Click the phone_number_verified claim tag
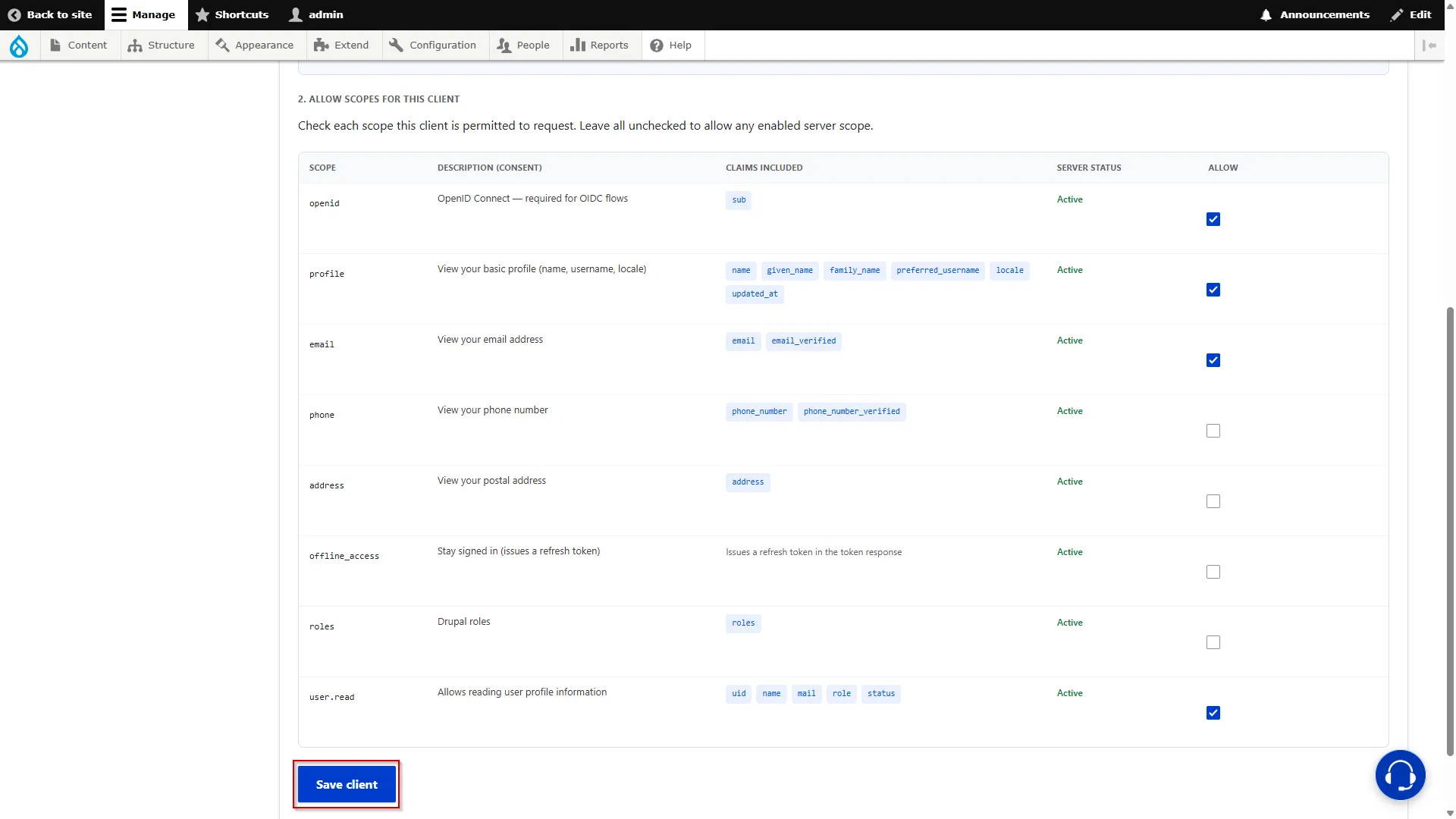 [852, 412]
